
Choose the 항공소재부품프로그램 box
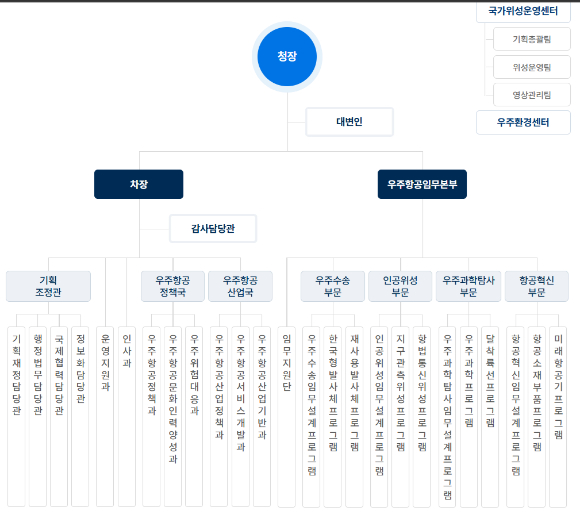tap(537, 417)
